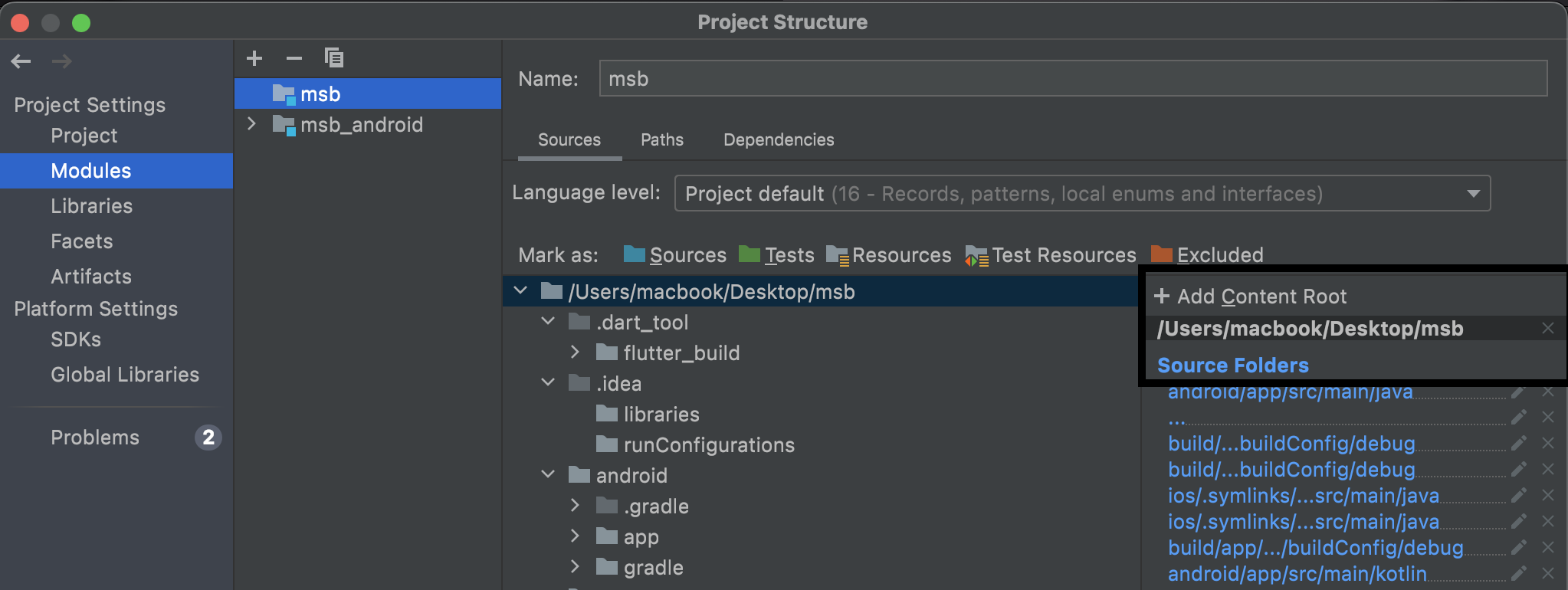Click the remove module minus icon
The height and width of the screenshot is (590, 1568).
pyautogui.click(x=294, y=58)
